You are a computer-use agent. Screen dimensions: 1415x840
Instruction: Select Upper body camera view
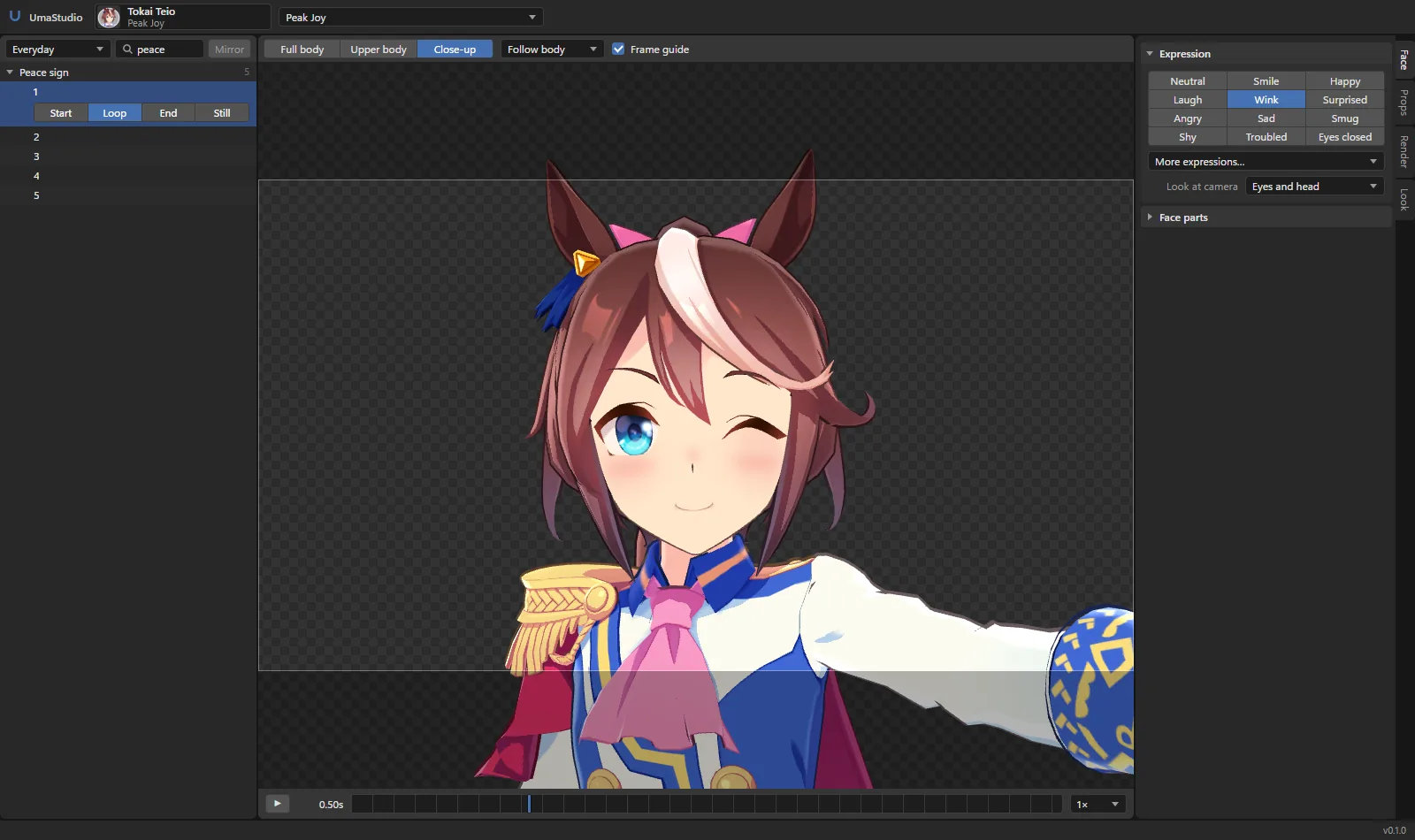[x=379, y=50]
